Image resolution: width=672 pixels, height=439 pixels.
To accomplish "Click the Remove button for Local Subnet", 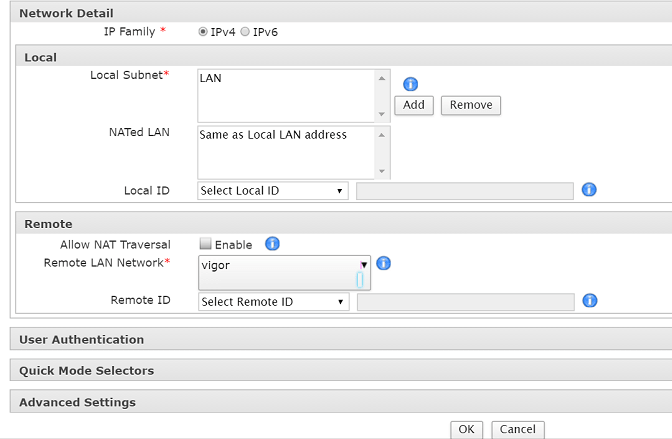I will (x=471, y=105).
